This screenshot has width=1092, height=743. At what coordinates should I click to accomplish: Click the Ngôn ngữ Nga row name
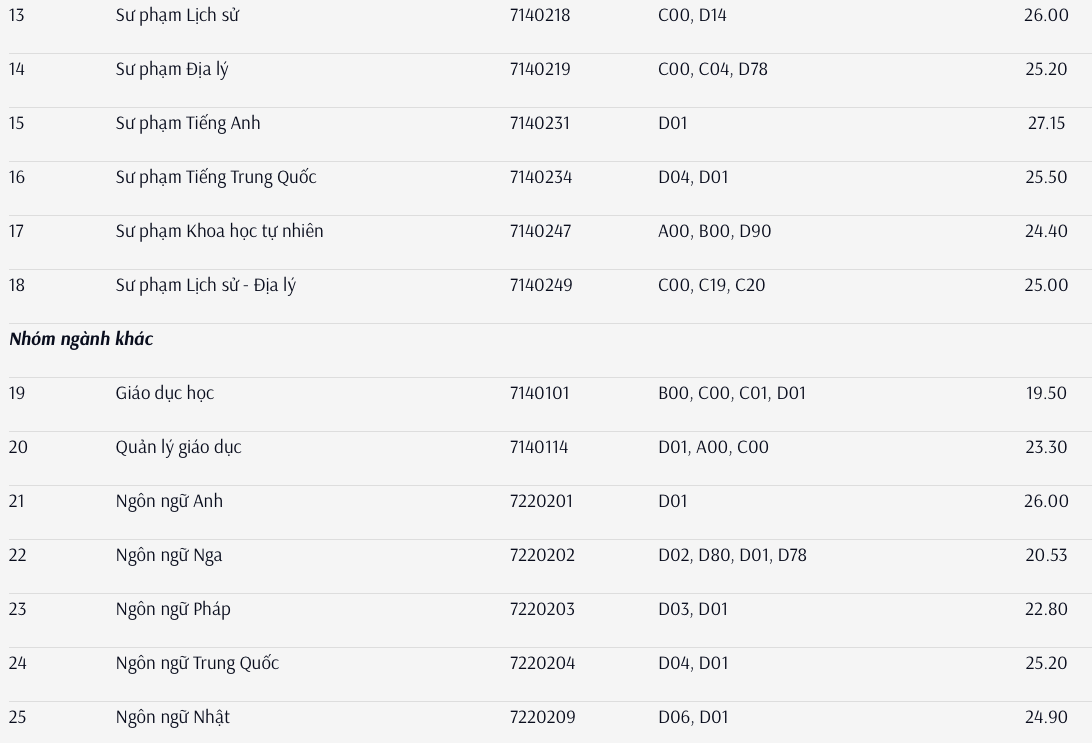pos(168,555)
